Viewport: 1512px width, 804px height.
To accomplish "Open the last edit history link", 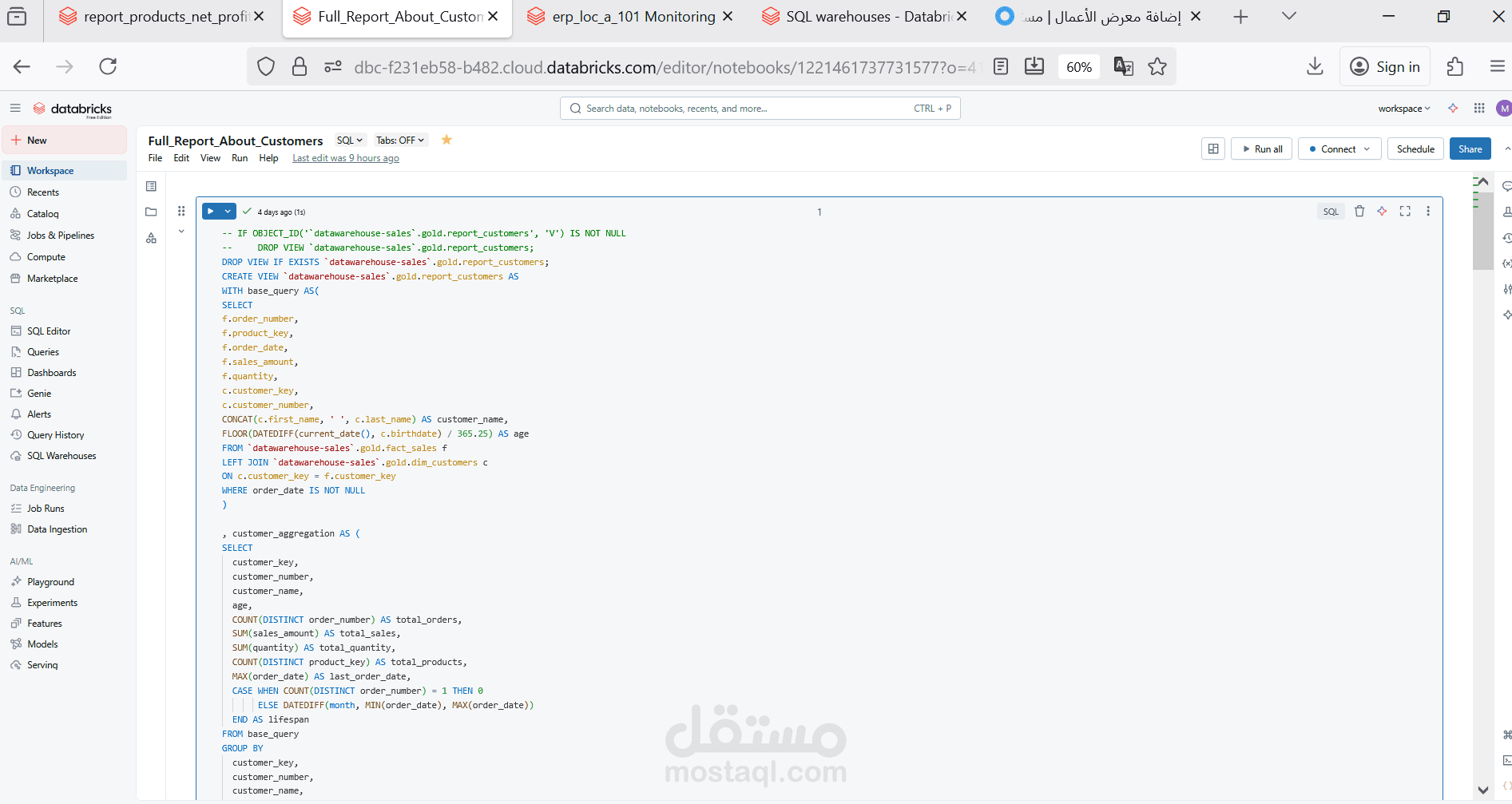I will [x=346, y=158].
